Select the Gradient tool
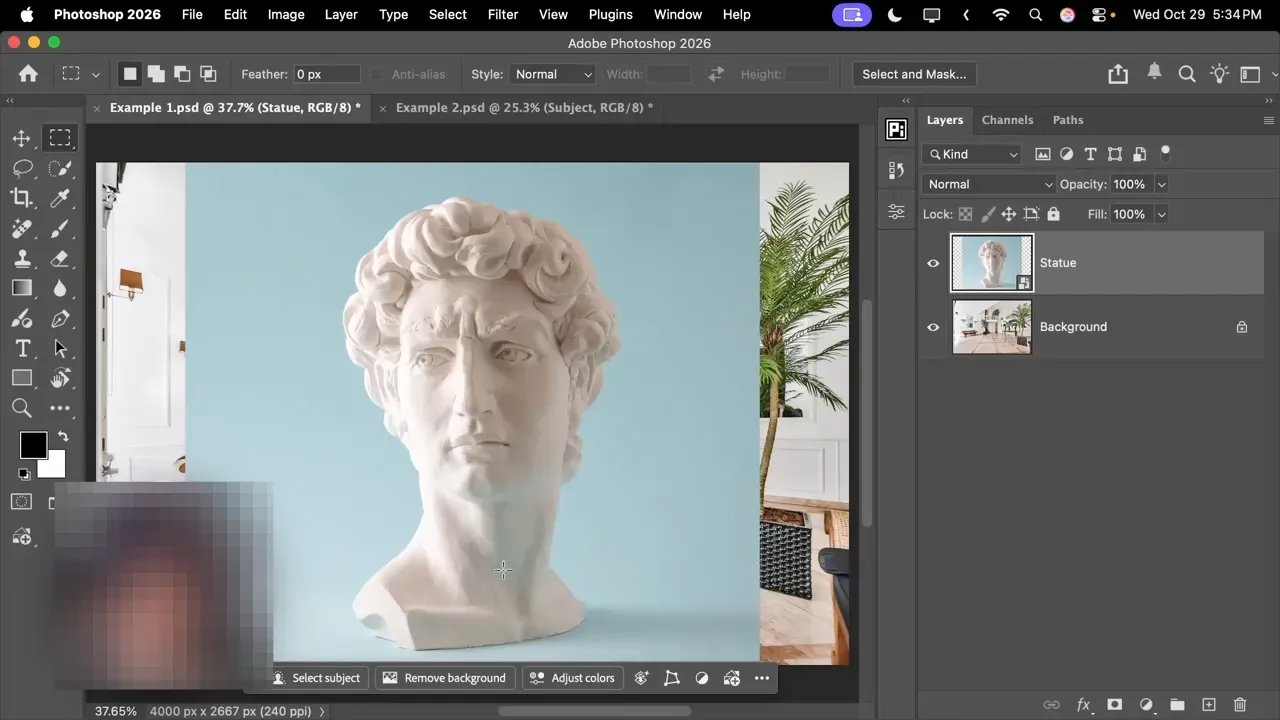Image resolution: width=1280 pixels, height=720 pixels. pos(22,288)
